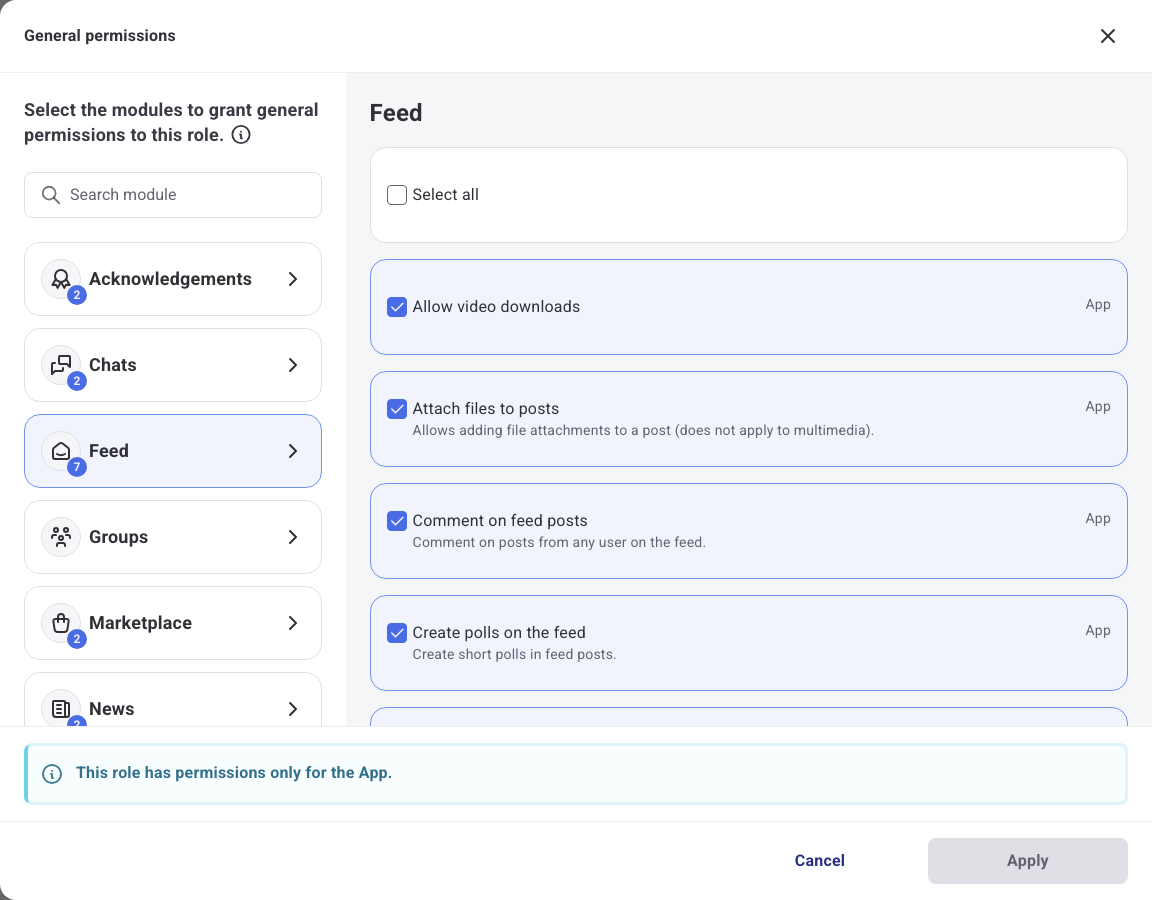The image size is (1152, 900).
Task: Click 'Comment on posts from any user' description
Action: (559, 542)
